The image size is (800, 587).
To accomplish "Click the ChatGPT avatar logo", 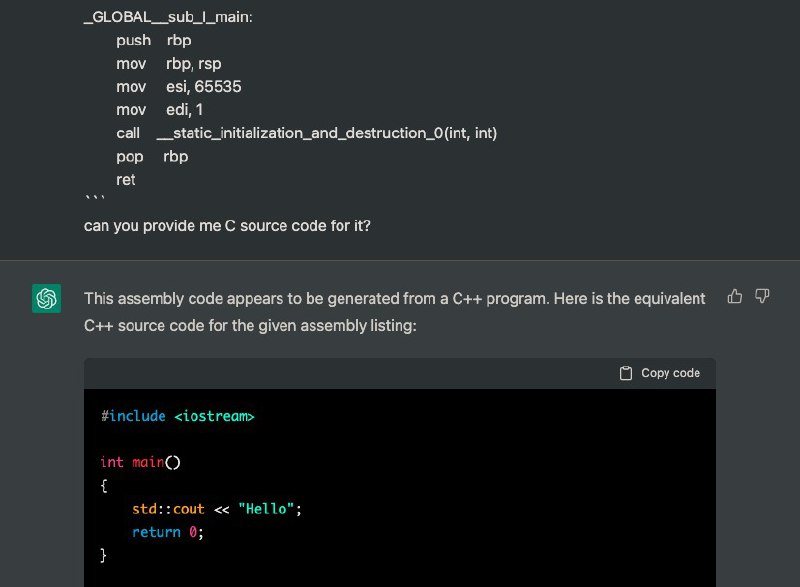I will tap(46, 298).
